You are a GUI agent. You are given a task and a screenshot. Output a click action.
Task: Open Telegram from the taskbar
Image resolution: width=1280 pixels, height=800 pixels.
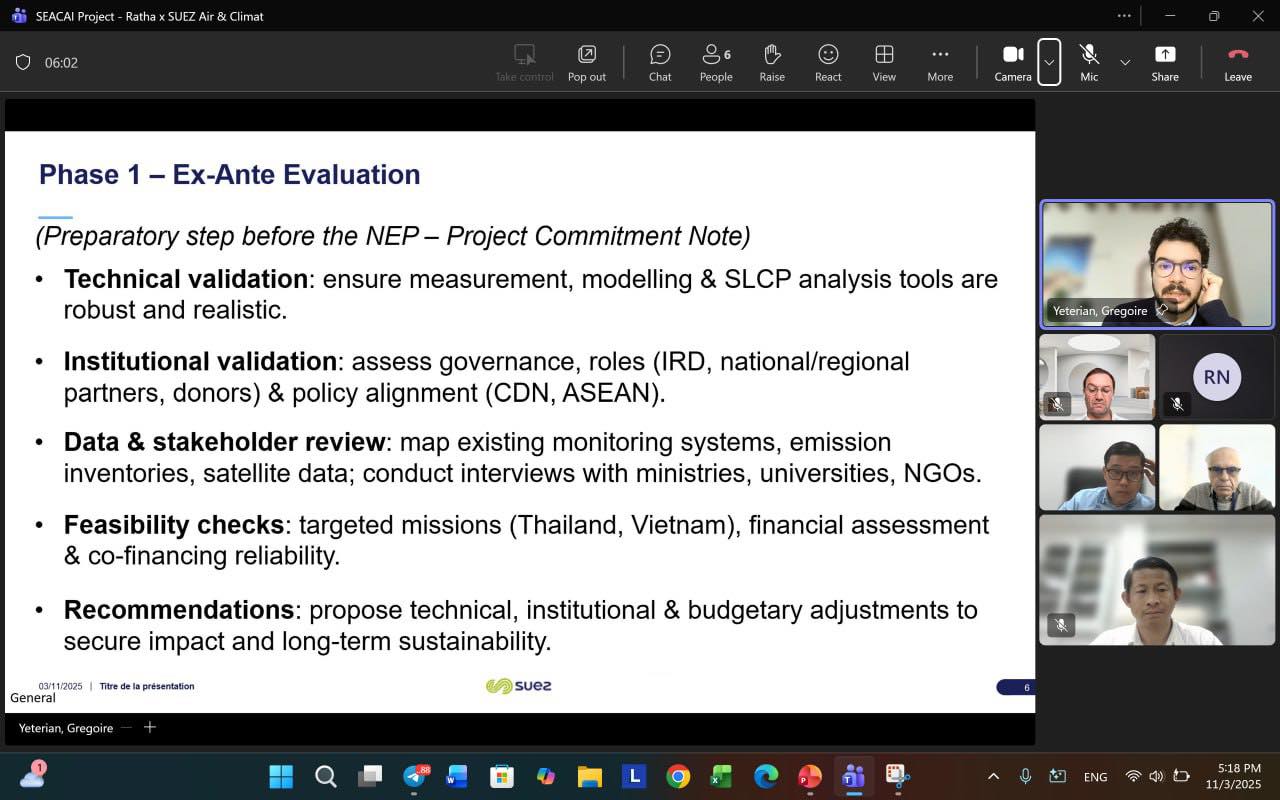click(x=414, y=776)
